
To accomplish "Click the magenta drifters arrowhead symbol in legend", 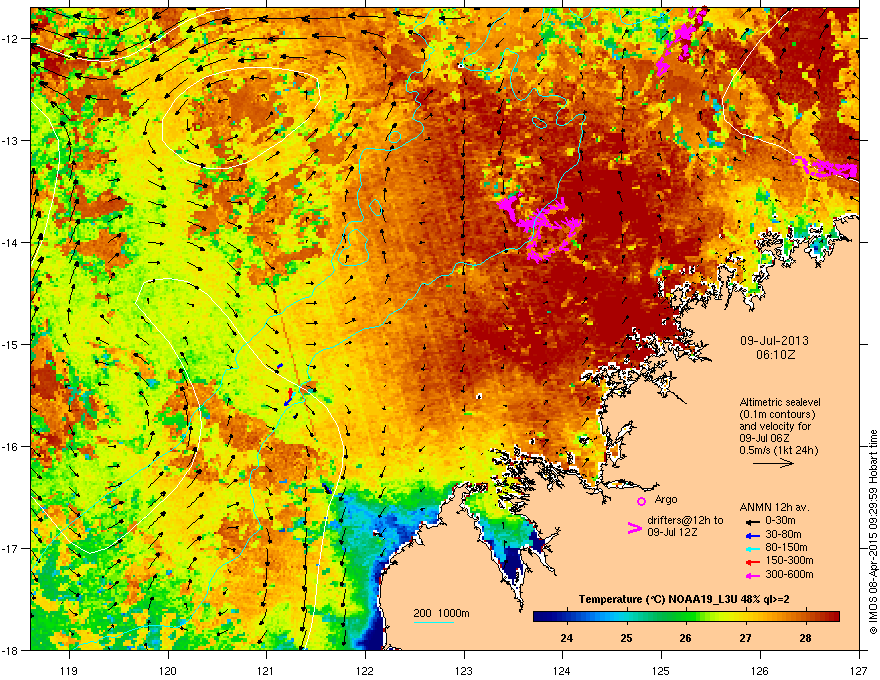I will [634, 528].
